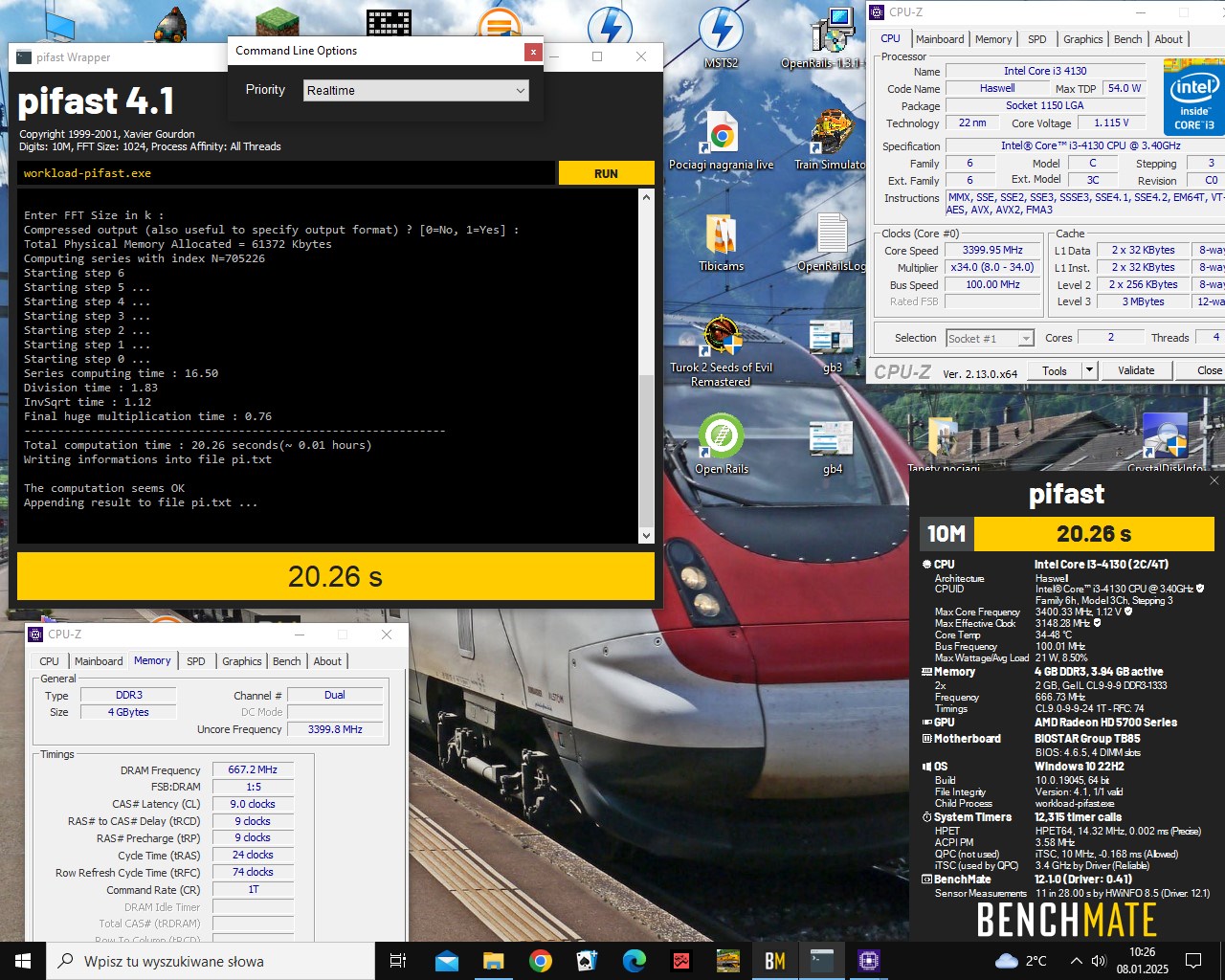Viewport: 1225px width, 980px height.
Task: Open the volume control in the tray
Action: pyautogui.click(x=1099, y=961)
